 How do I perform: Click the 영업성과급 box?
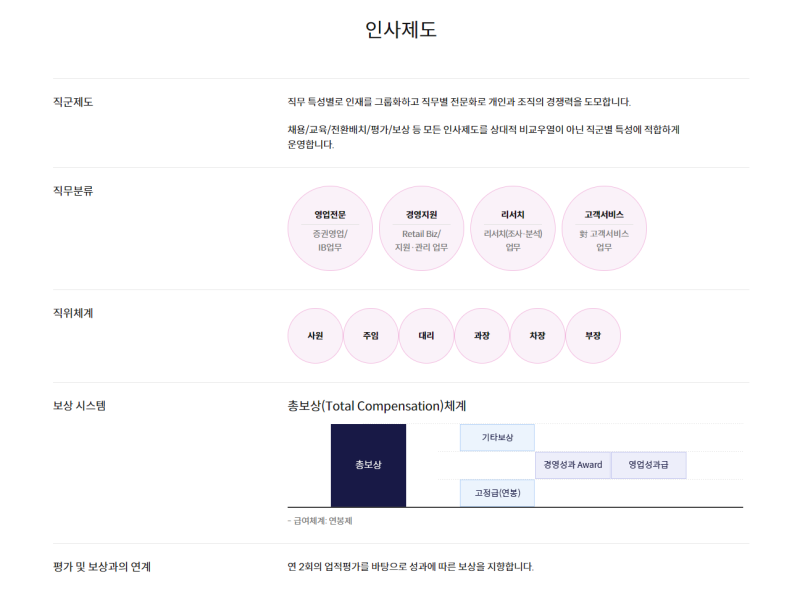pos(648,465)
